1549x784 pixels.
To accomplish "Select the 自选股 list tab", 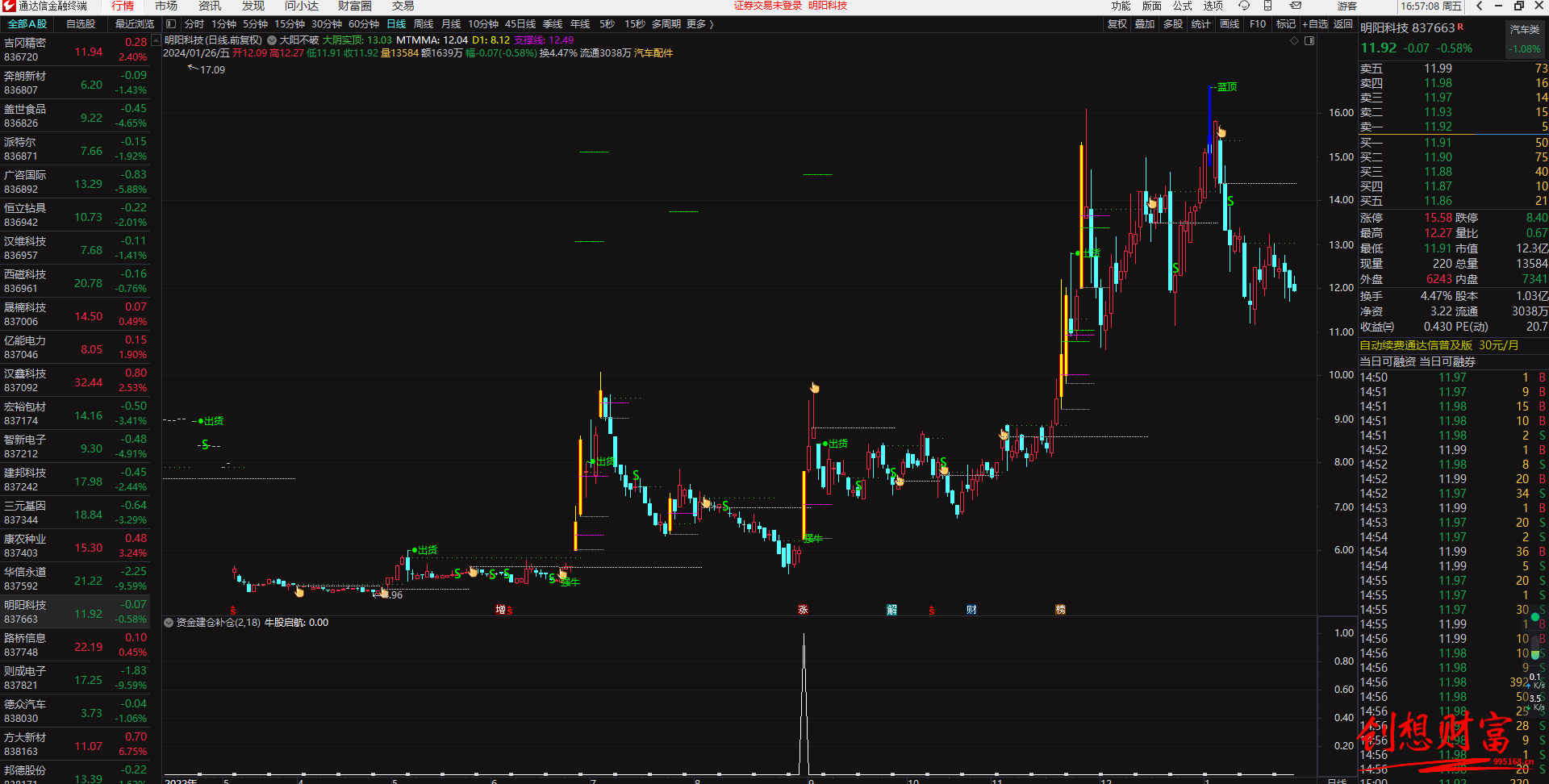I will point(81,24).
